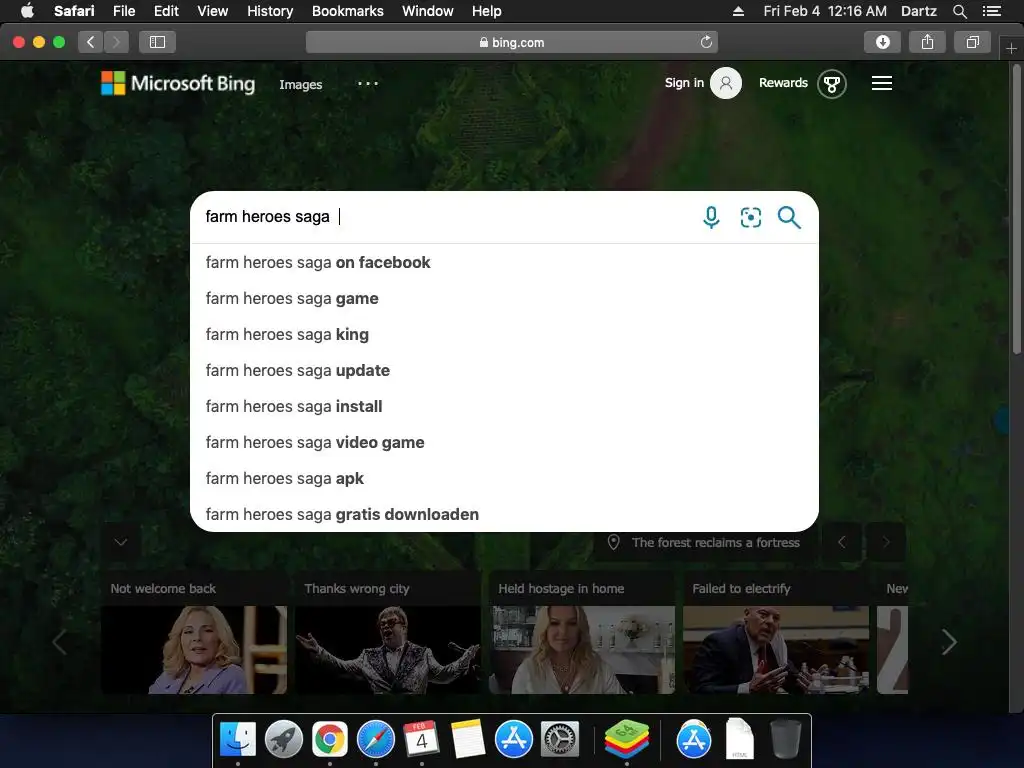Open Finder in the Dock
Viewport: 1024px width, 768px height.
click(238, 739)
